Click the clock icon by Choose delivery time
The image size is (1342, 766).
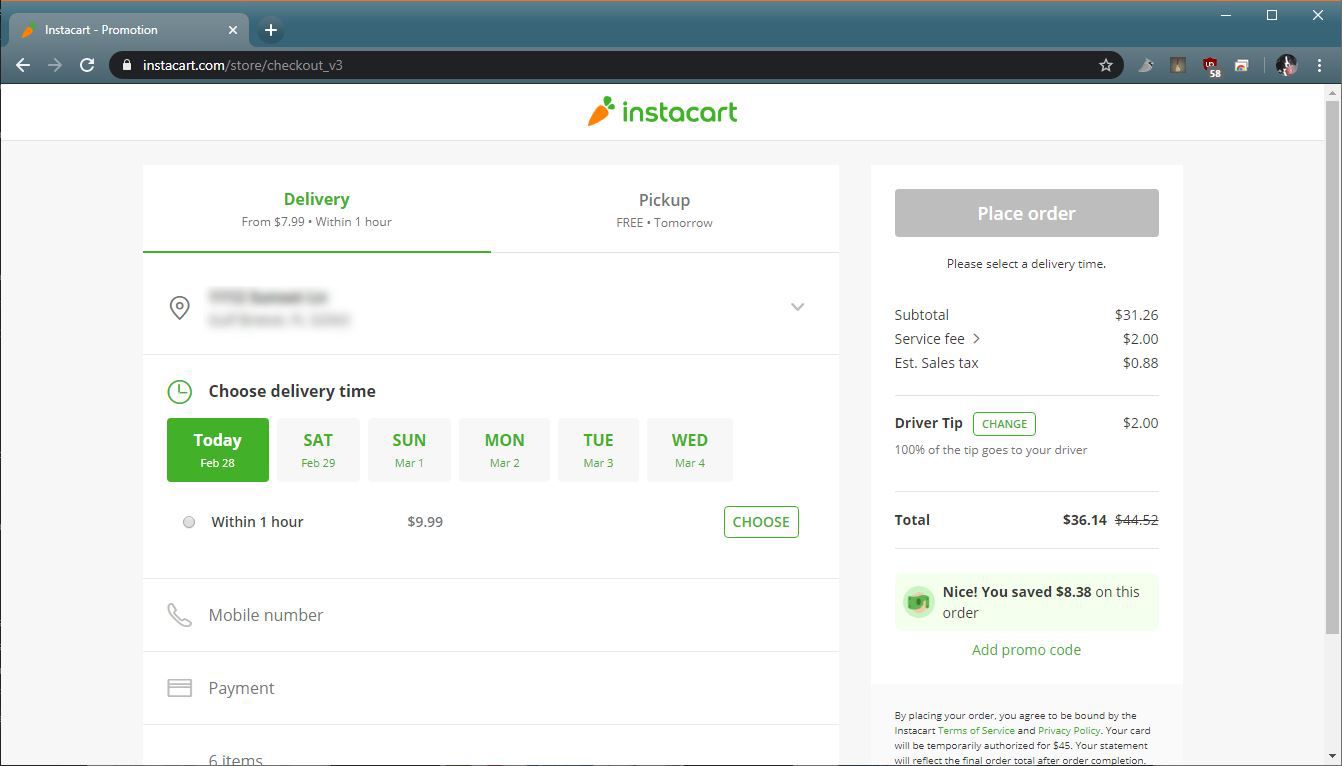[179, 391]
